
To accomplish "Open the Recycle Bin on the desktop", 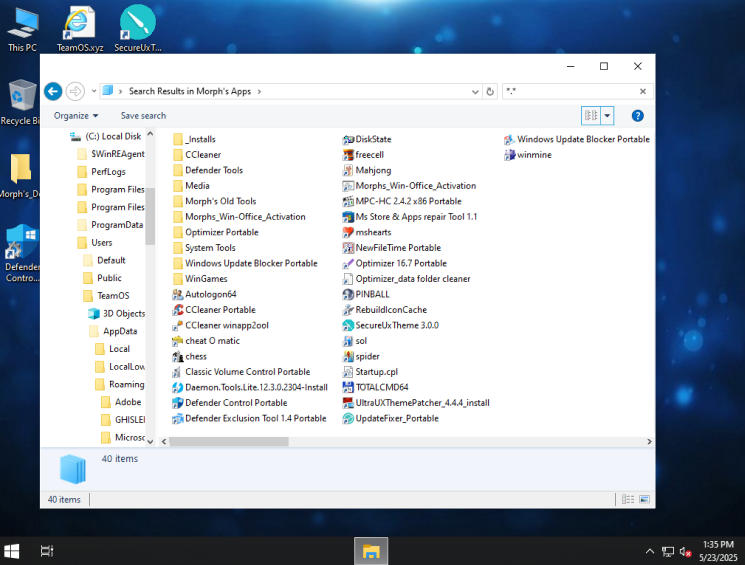I will pos(21,102).
